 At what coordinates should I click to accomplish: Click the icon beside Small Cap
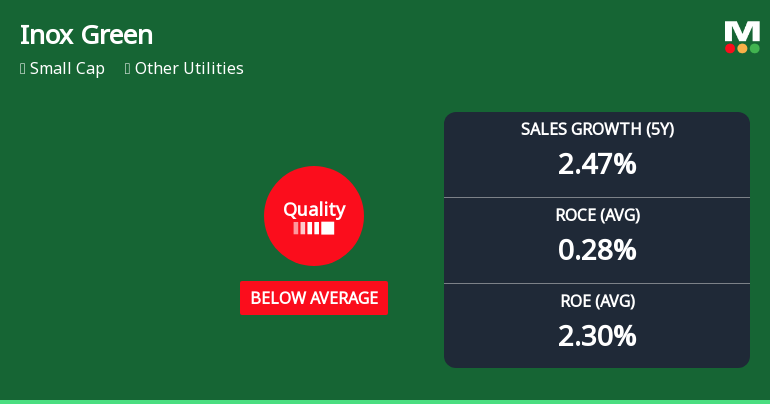pyautogui.click(x=23, y=69)
